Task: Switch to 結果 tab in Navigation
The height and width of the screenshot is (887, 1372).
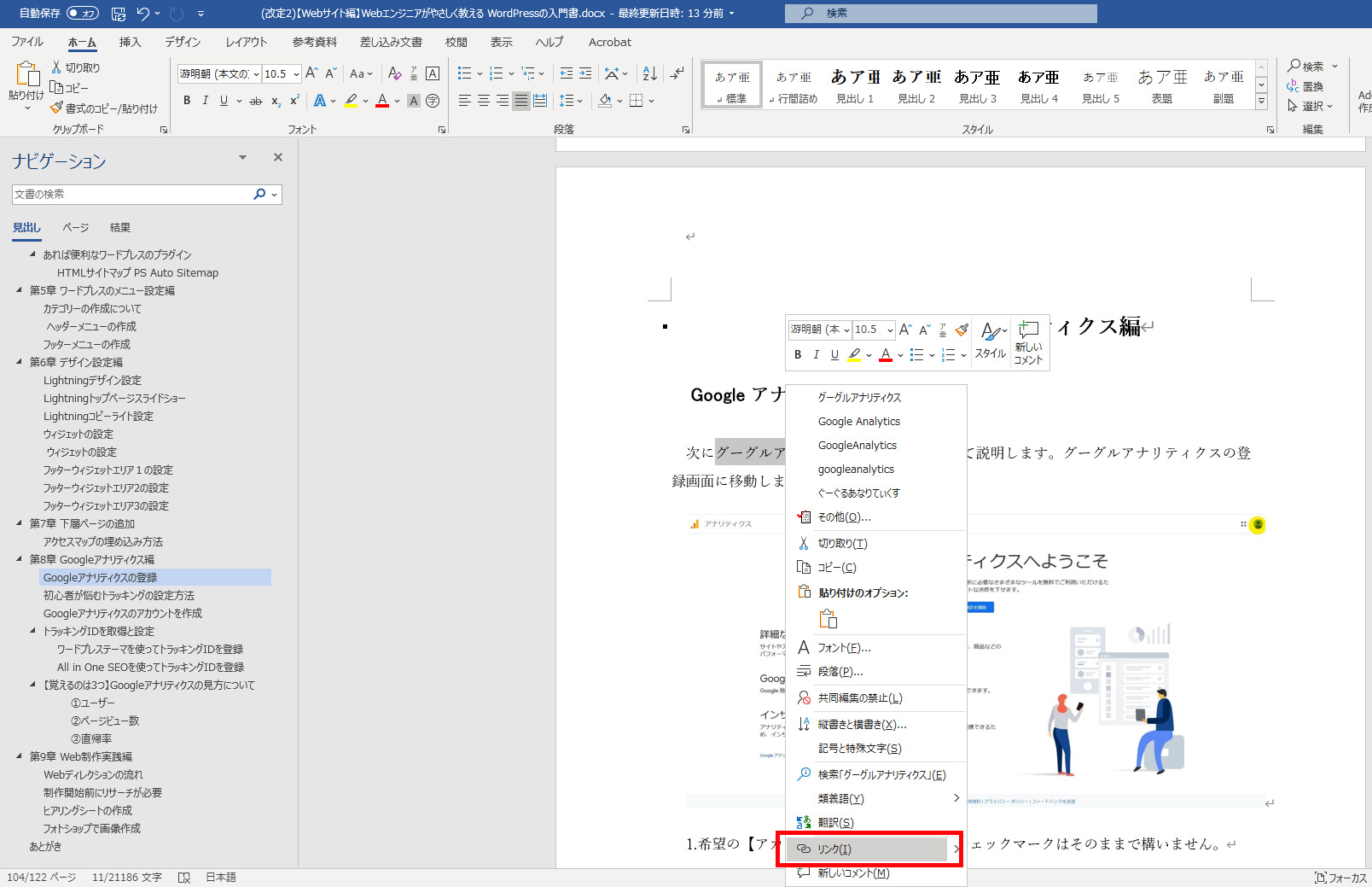Action: [120, 227]
